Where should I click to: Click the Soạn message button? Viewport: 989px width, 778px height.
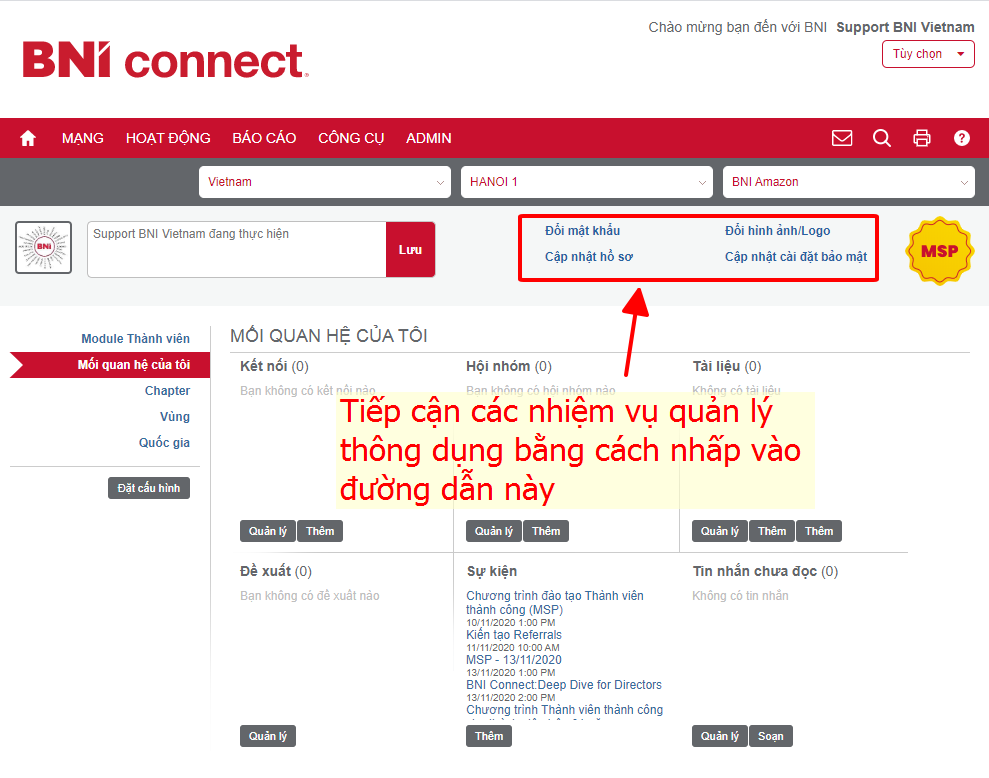(771, 736)
